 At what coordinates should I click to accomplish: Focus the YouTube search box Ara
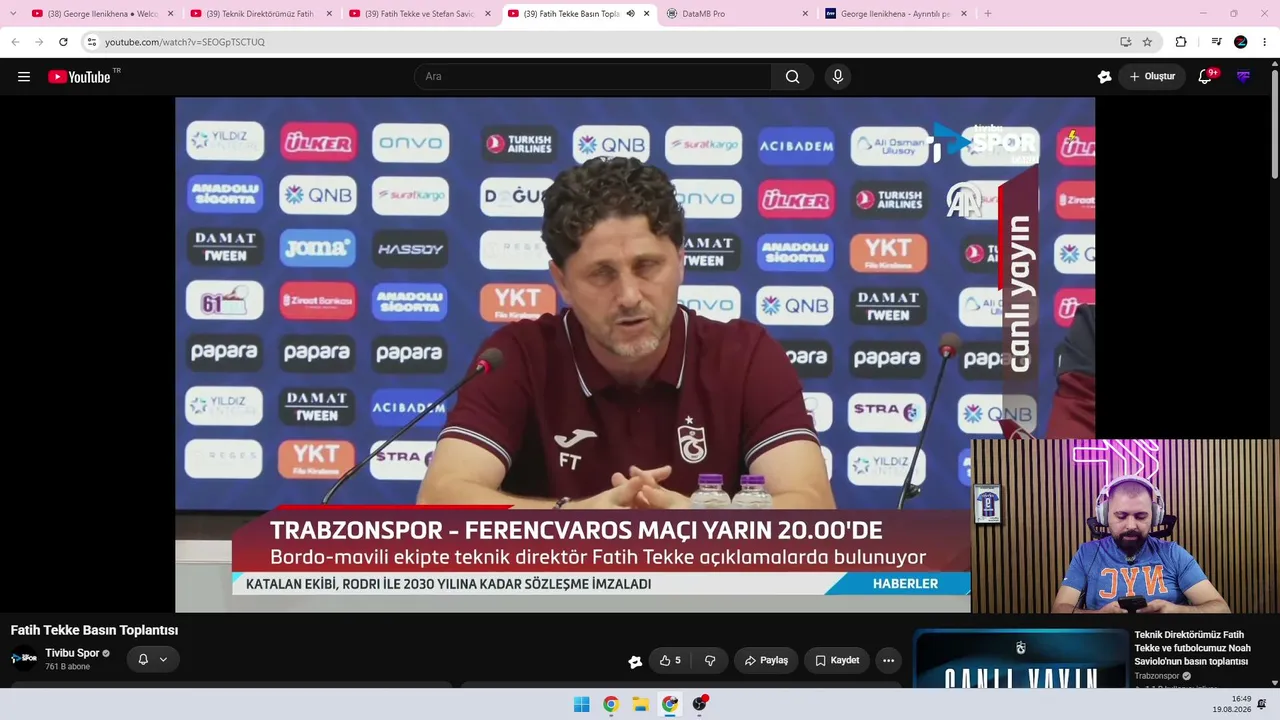(x=593, y=77)
